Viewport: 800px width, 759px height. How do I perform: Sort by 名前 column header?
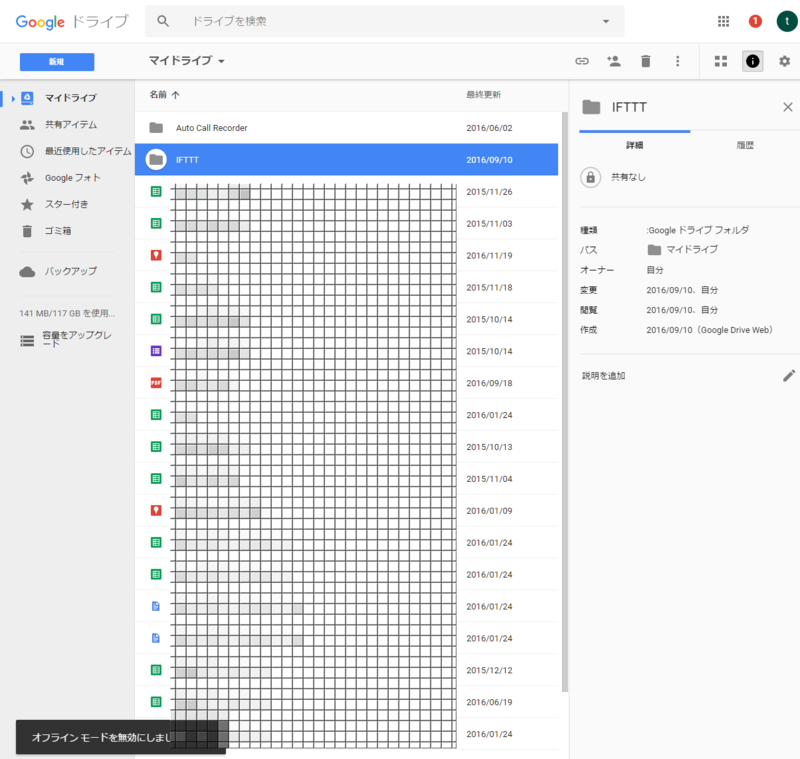click(164, 94)
